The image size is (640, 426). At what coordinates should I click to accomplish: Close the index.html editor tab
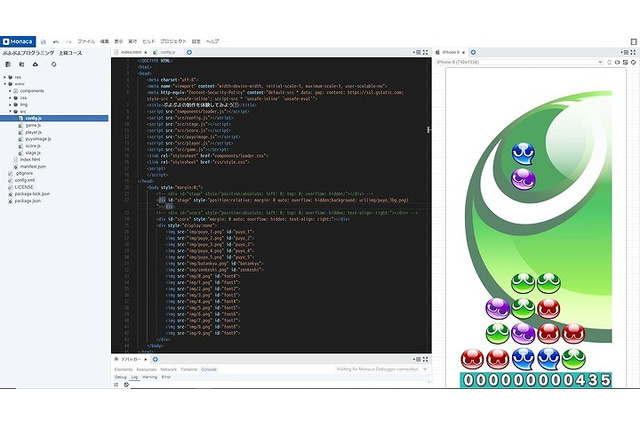tap(145, 53)
